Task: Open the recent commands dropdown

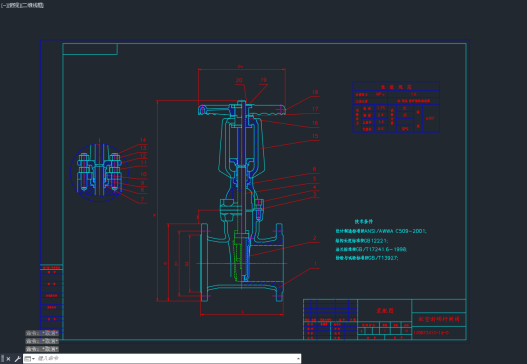Action: point(30,359)
